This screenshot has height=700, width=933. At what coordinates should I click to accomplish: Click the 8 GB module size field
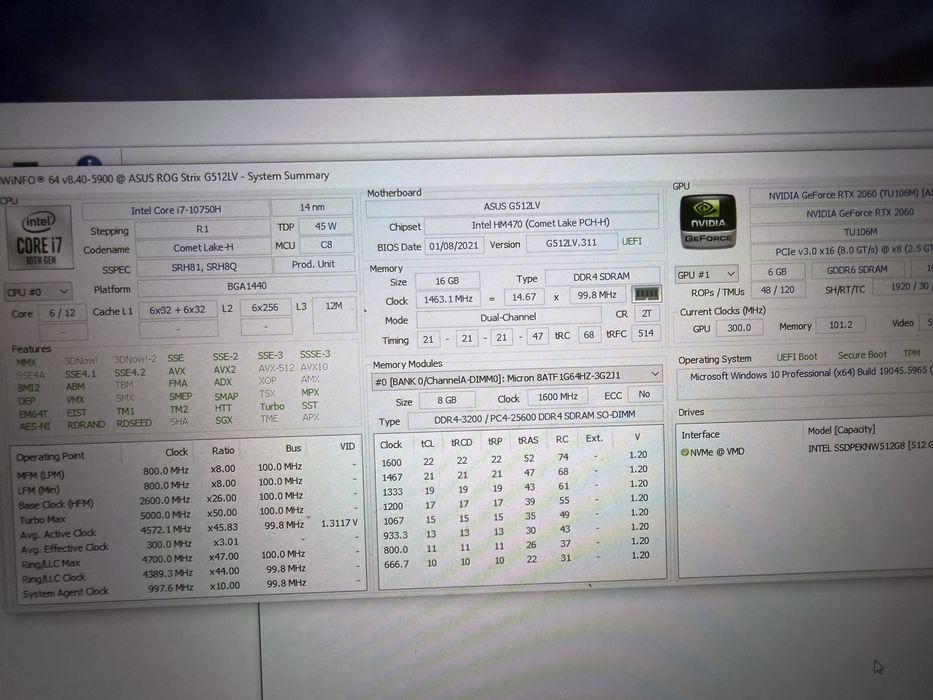pos(447,400)
